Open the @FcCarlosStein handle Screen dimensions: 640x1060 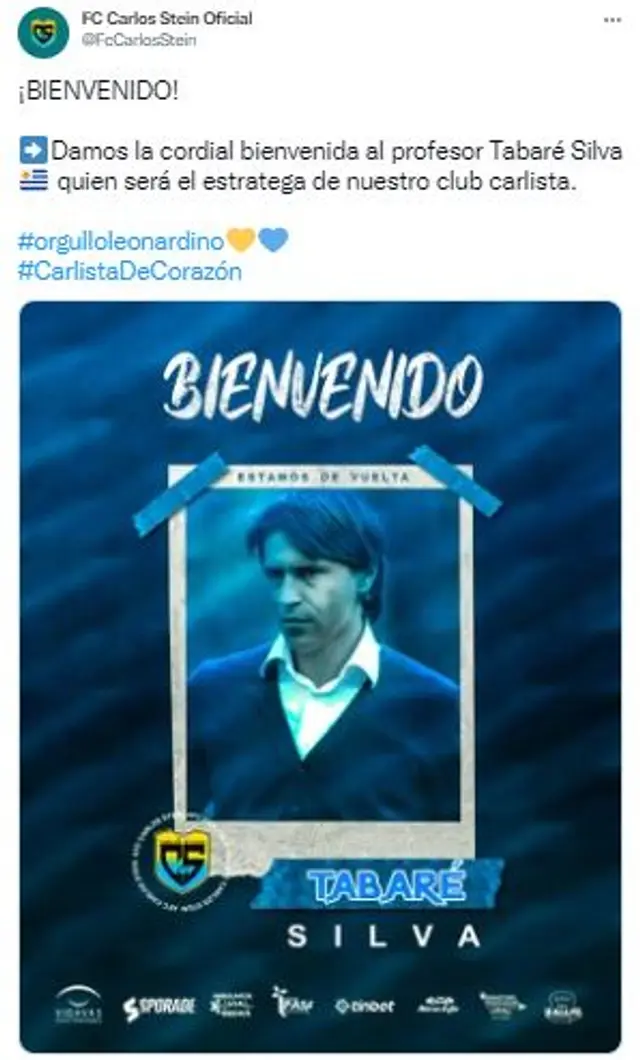(139, 41)
